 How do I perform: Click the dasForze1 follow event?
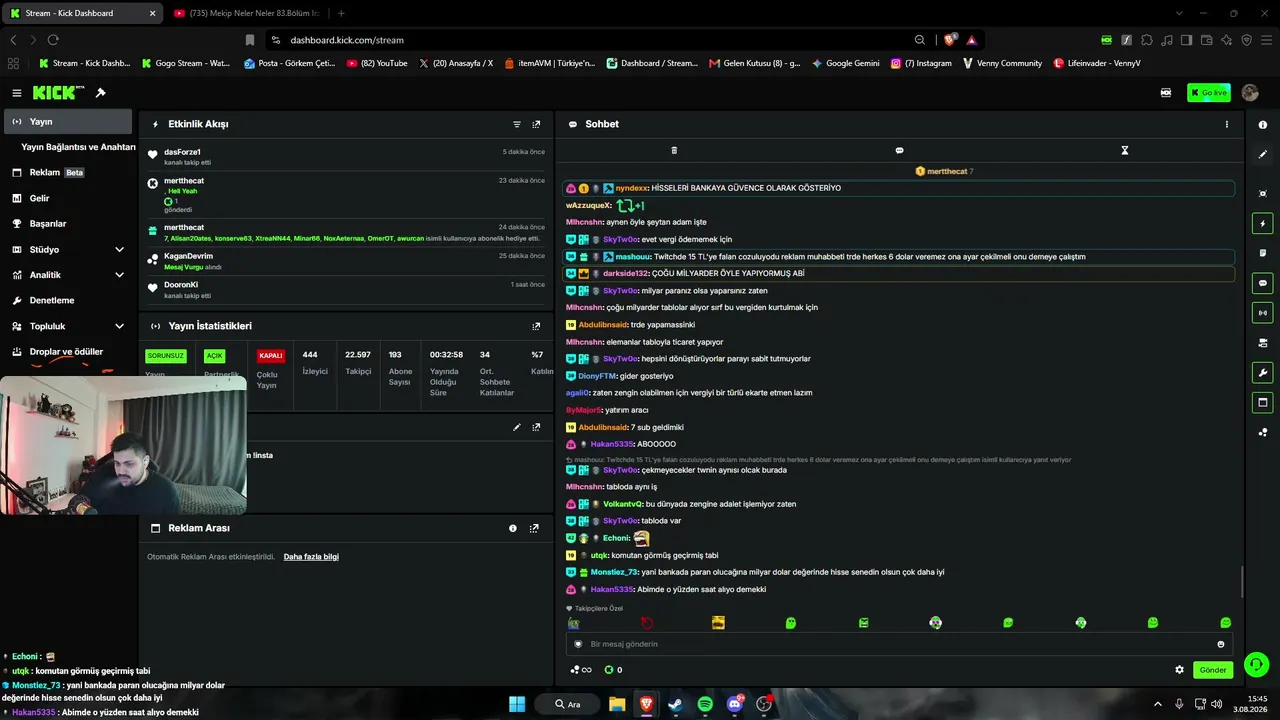click(x=346, y=156)
